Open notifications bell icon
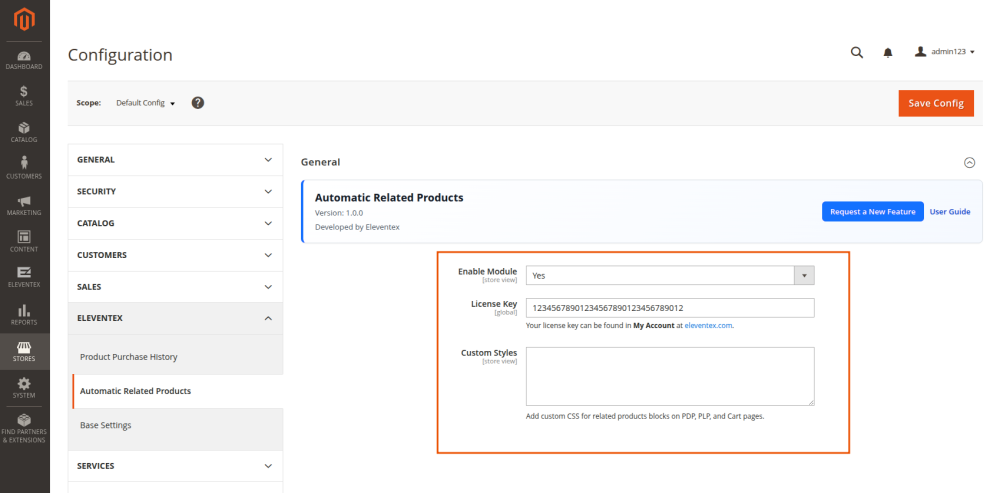The image size is (1000, 493). pyautogui.click(x=887, y=53)
